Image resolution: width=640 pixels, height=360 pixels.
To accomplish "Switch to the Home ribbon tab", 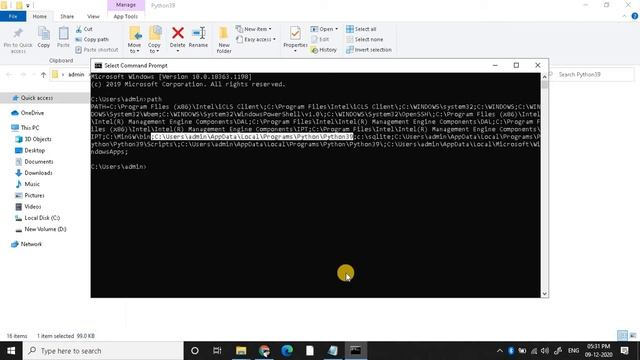I will coord(40,16).
